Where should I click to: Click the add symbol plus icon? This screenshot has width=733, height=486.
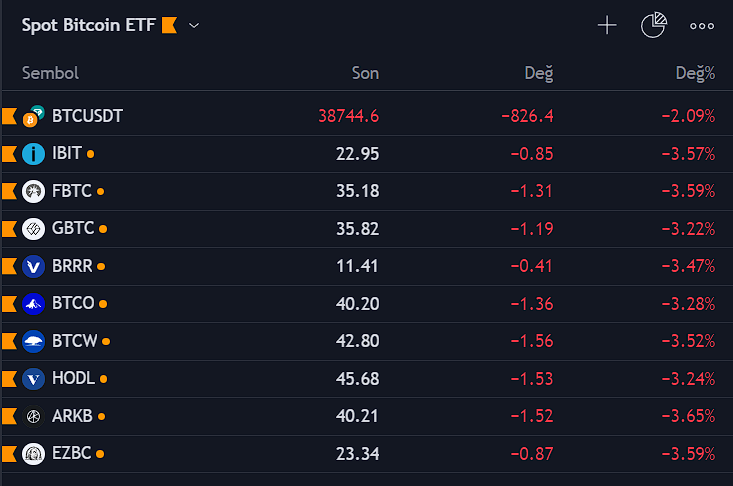pyautogui.click(x=607, y=26)
